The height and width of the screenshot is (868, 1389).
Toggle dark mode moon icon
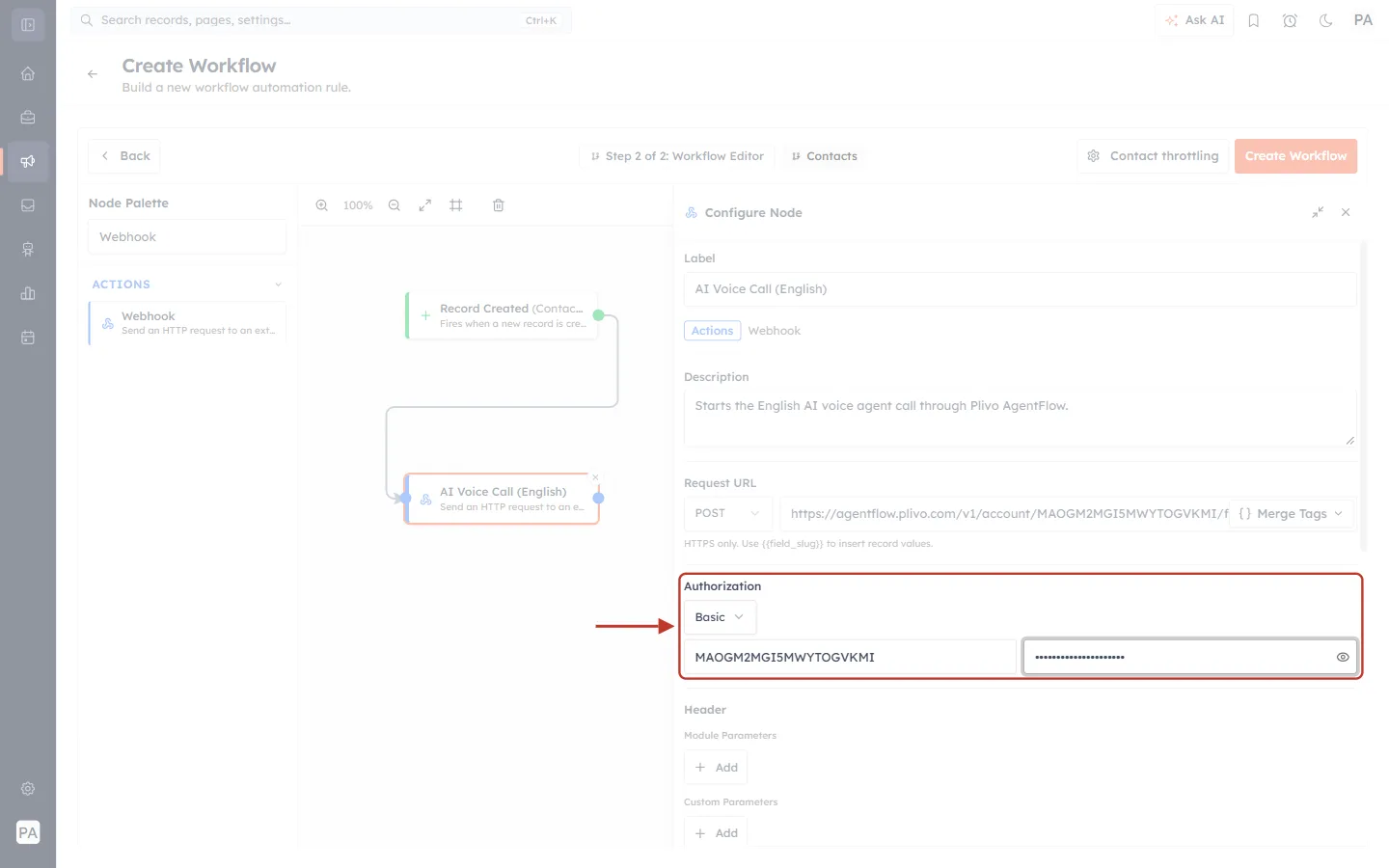point(1326,20)
